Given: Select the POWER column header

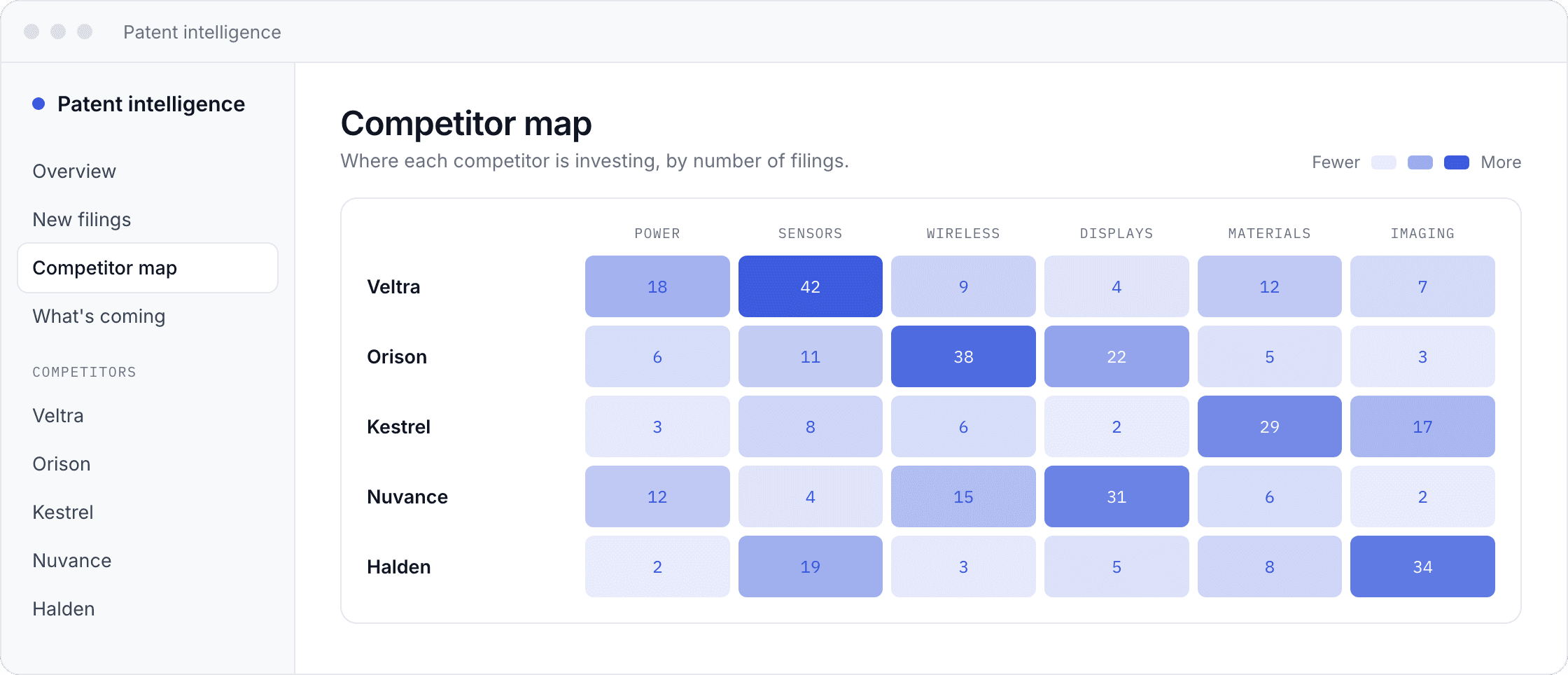Looking at the screenshot, I should [657, 234].
